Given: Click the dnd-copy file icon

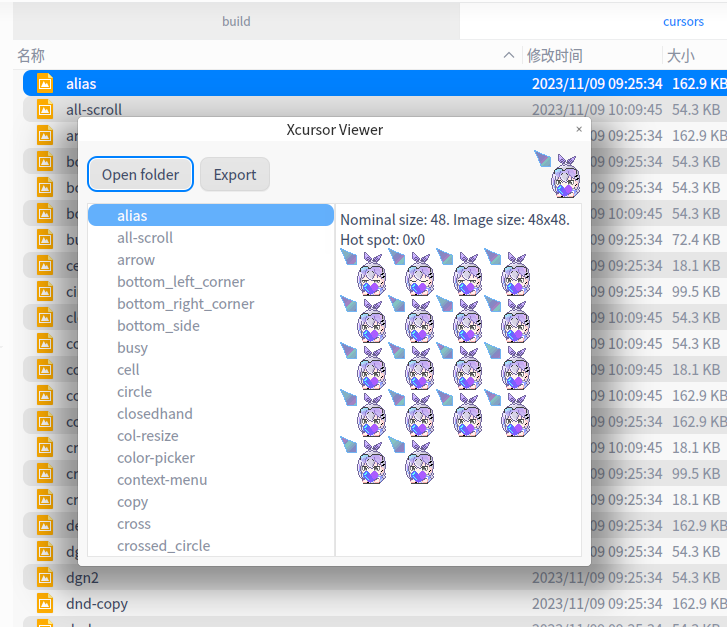Looking at the screenshot, I should [45, 604].
